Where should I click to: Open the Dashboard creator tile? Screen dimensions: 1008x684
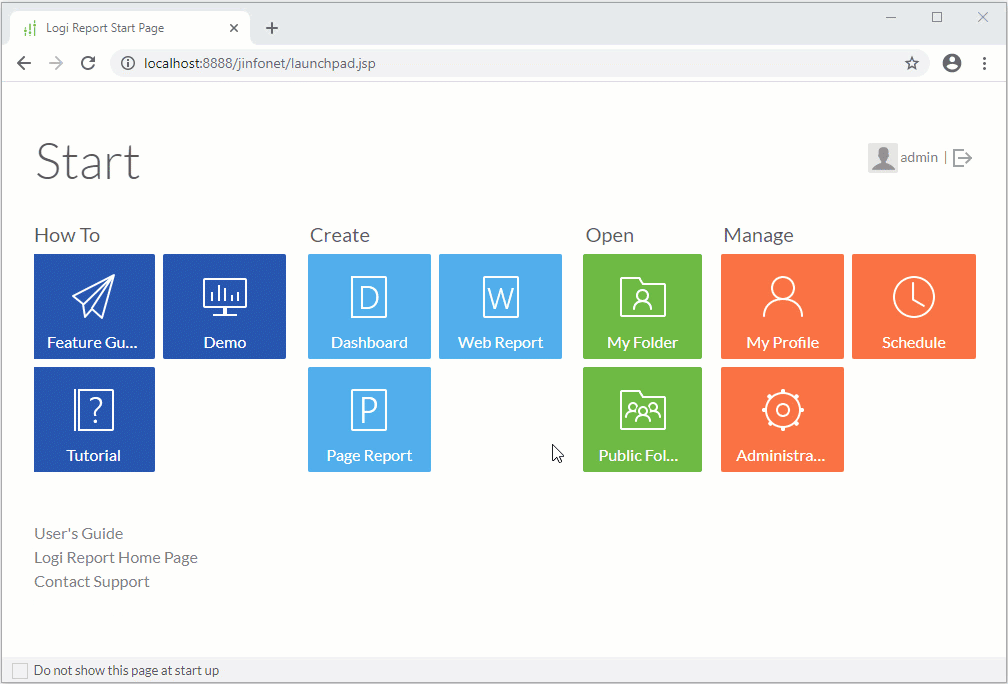(369, 306)
